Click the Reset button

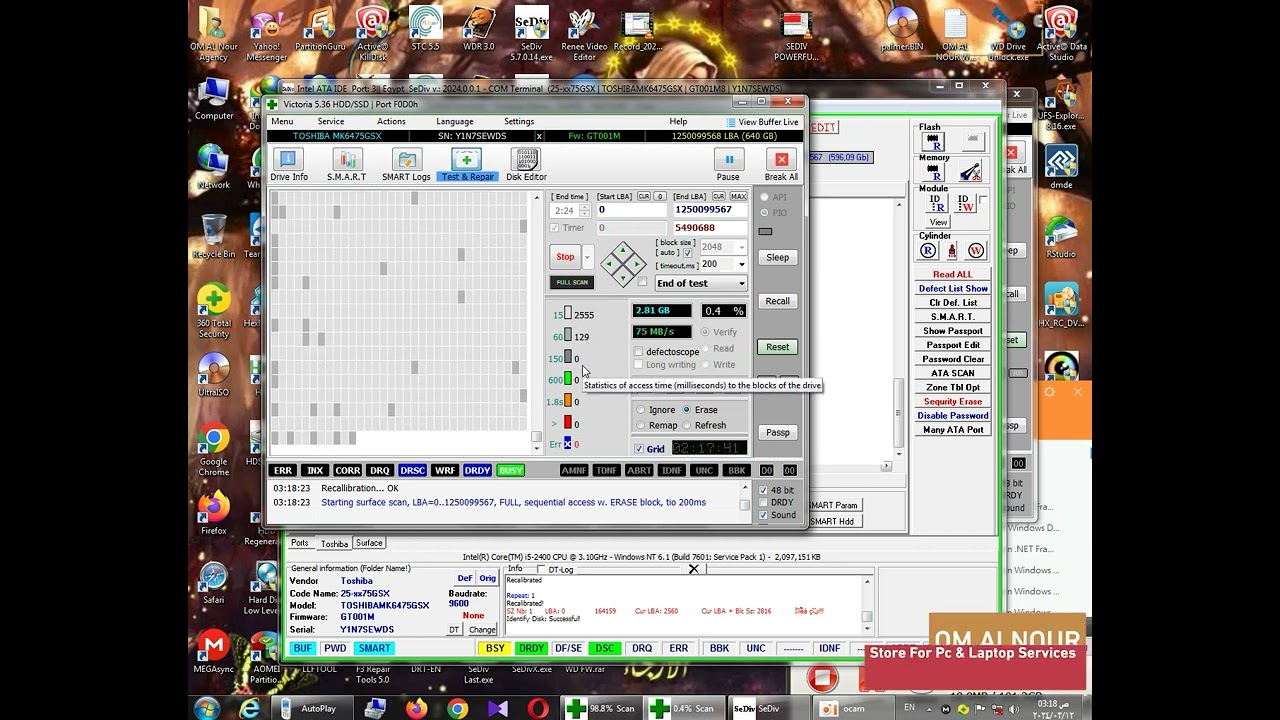(x=778, y=347)
